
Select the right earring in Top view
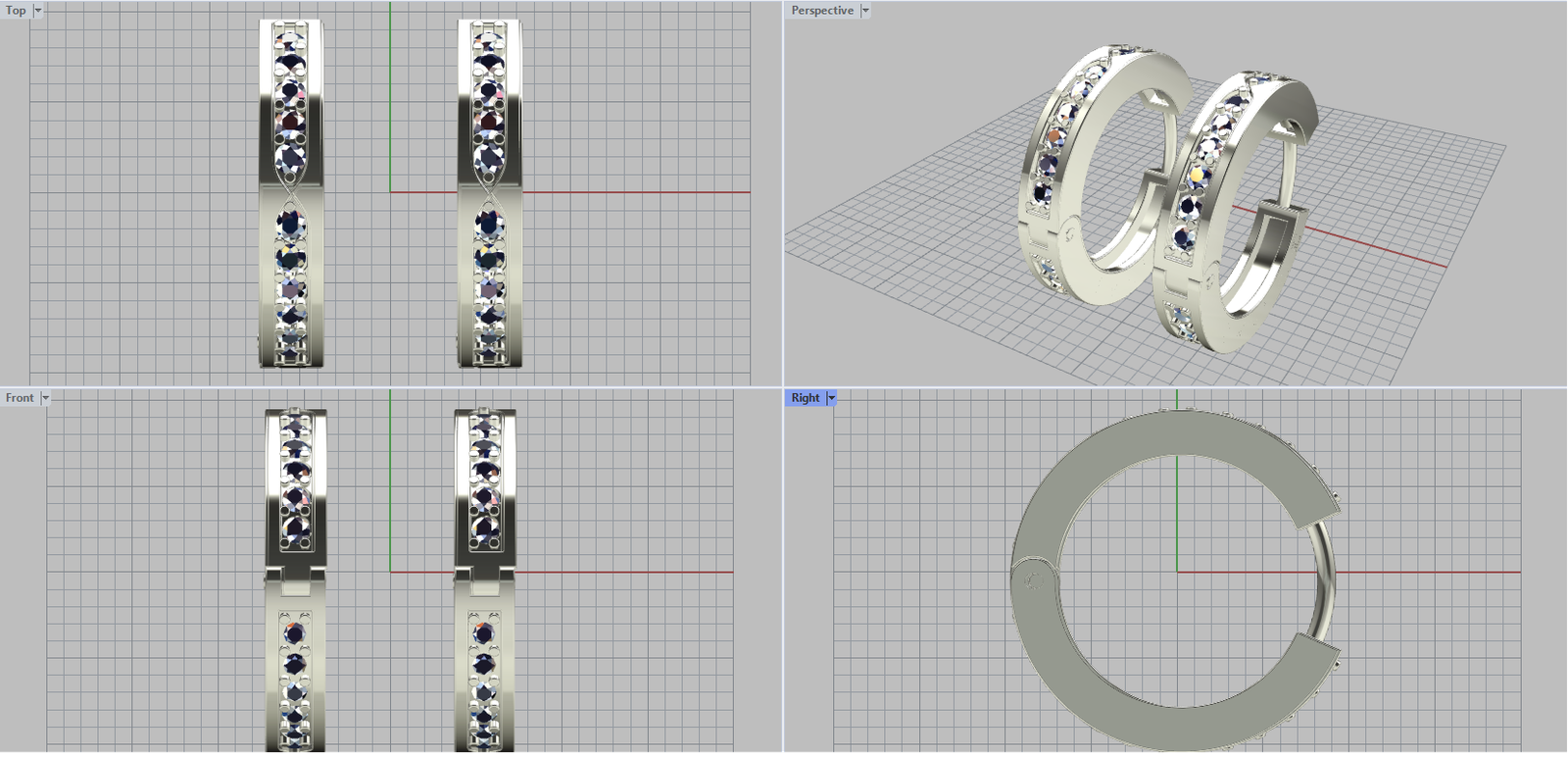point(489,108)
